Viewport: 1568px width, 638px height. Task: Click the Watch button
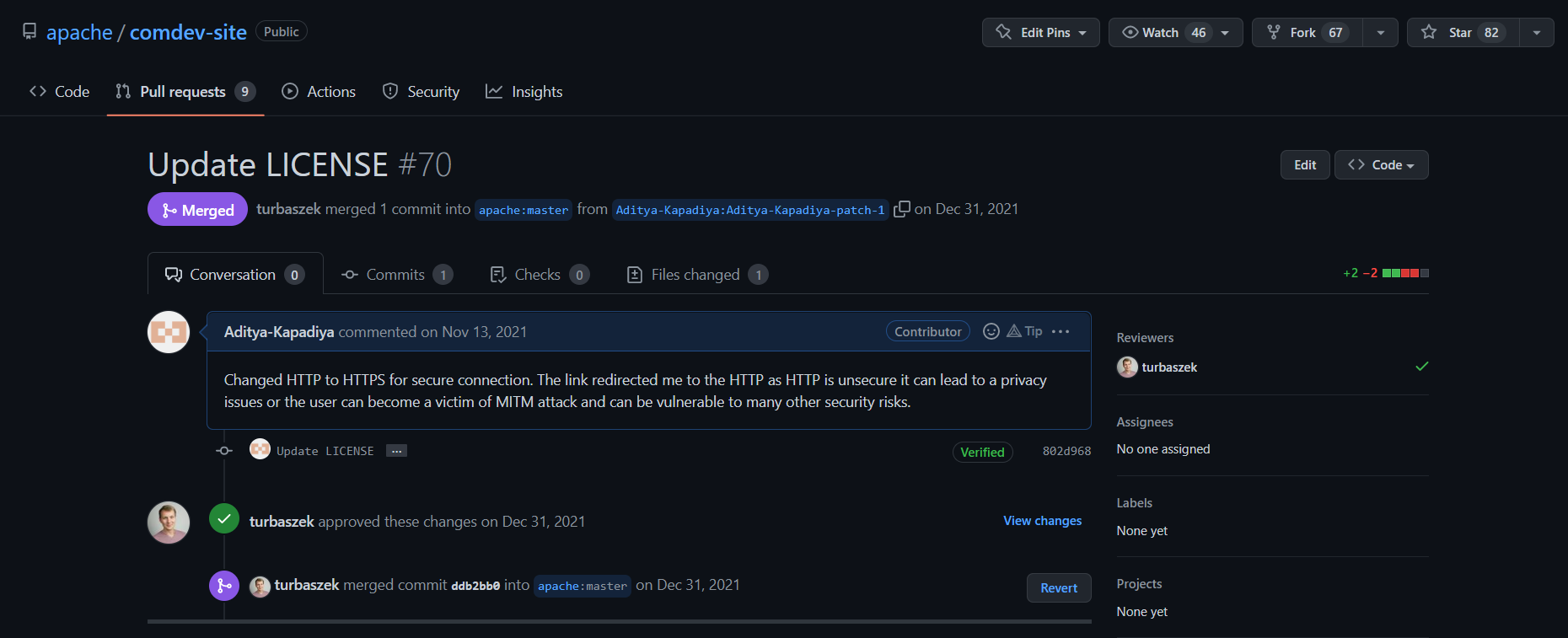pos(1175,32)
